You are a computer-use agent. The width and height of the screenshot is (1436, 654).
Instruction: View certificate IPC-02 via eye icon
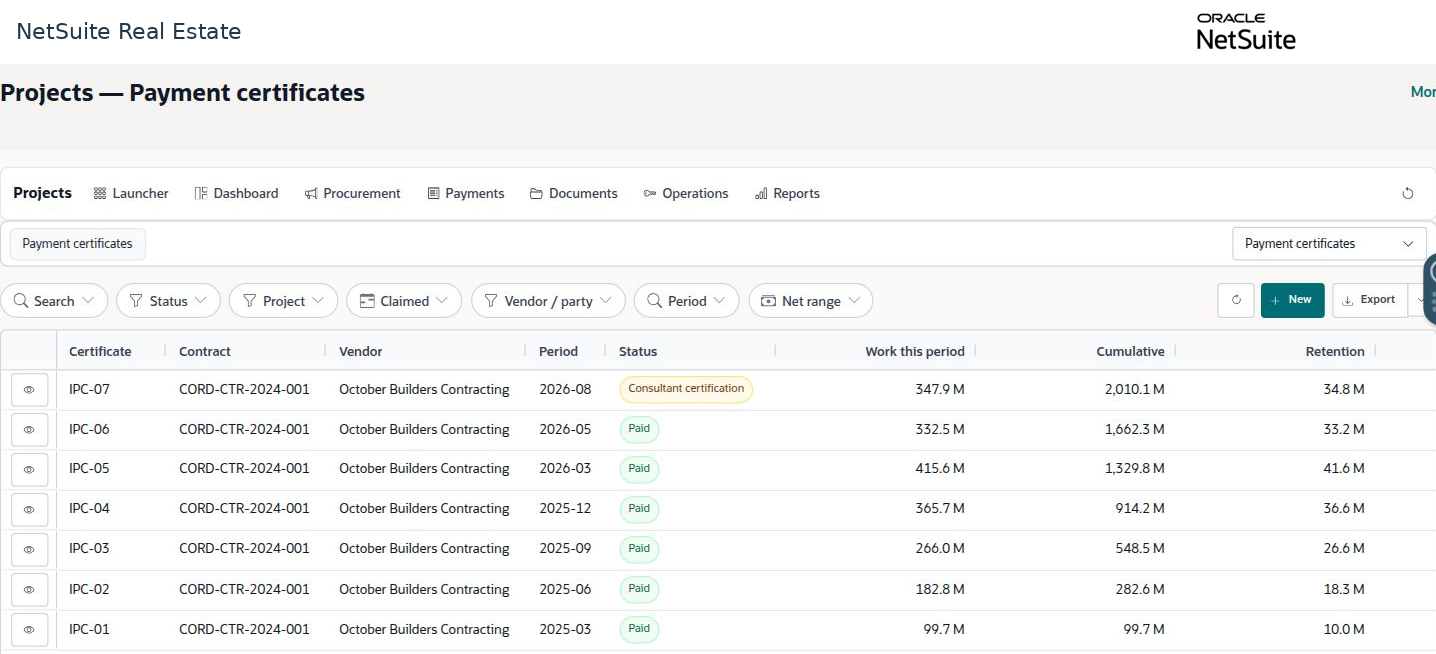(x=29, y=590)
